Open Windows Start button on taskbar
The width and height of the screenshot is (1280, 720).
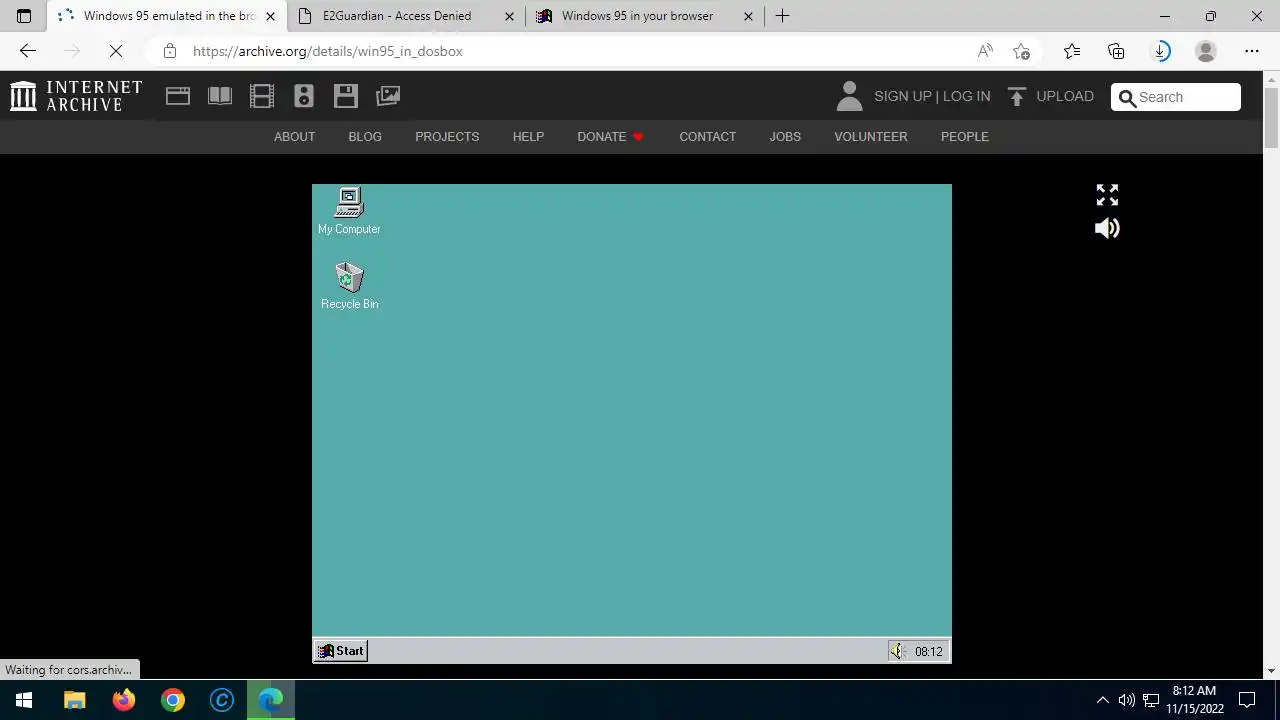pyautogui.click(x=24, y=700)
